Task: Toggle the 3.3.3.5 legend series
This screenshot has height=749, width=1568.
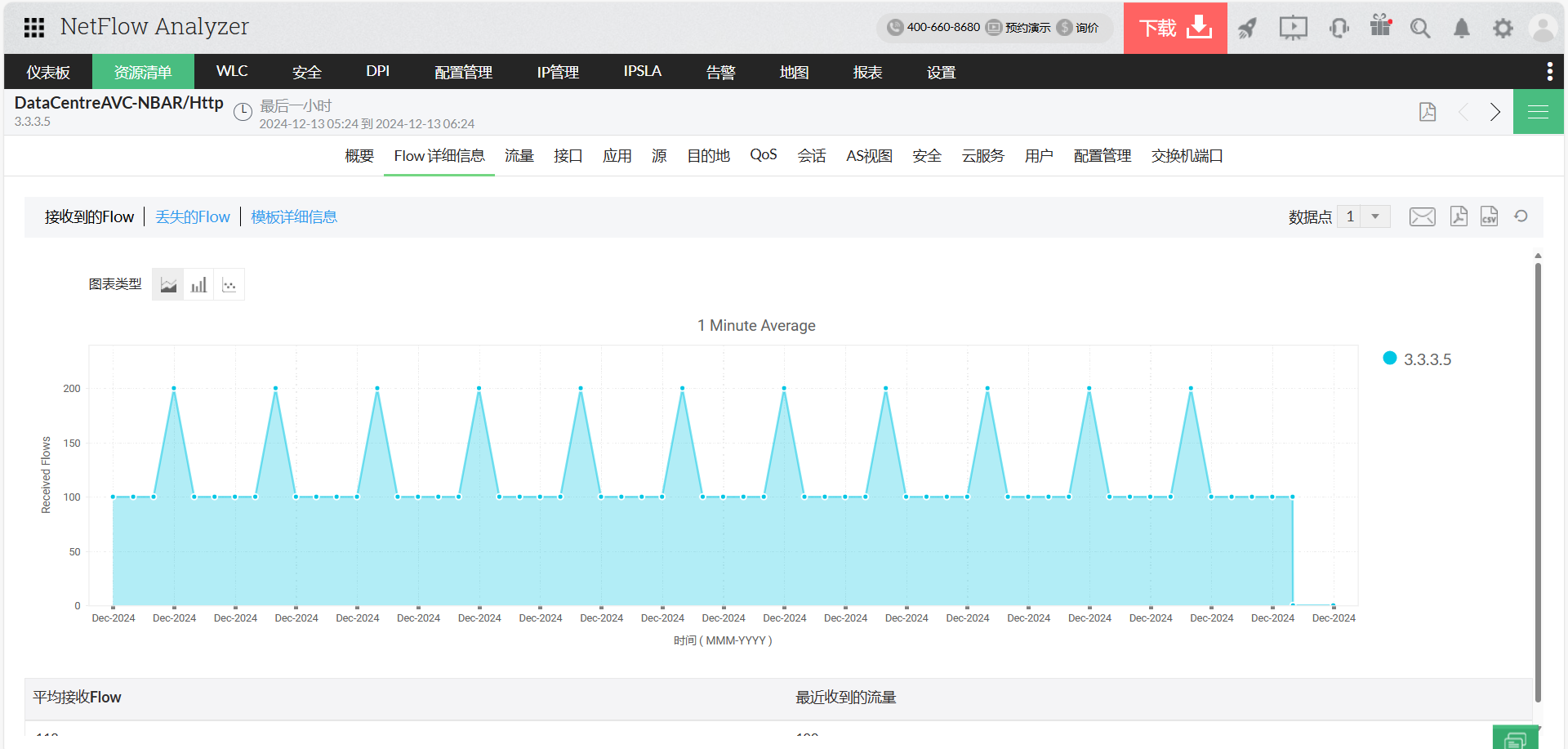Action: coord(1417,359)
